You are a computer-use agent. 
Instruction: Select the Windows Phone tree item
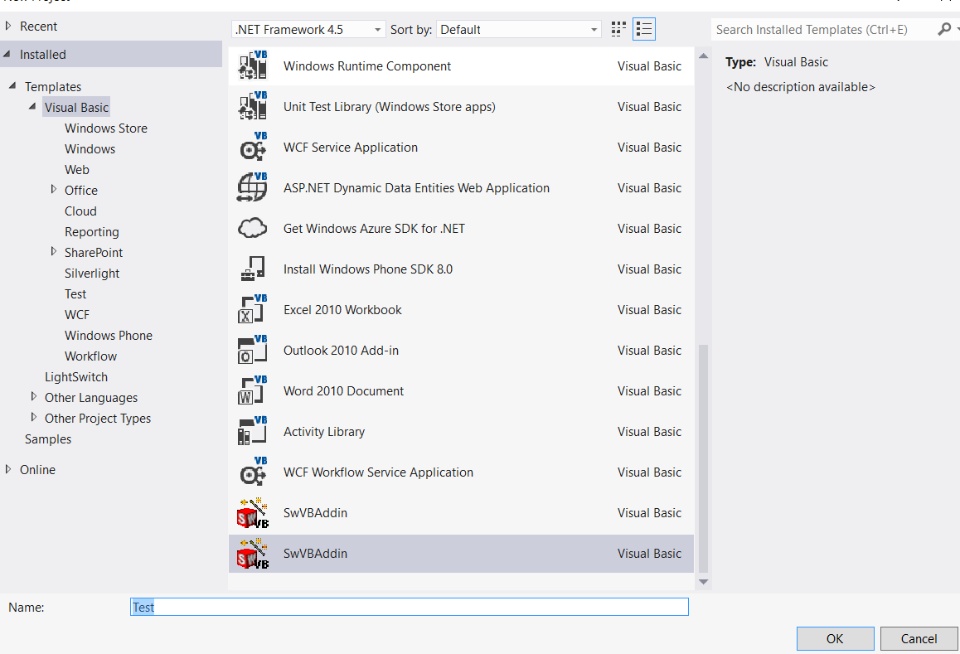pyautogui.click(x=108, y=336)
